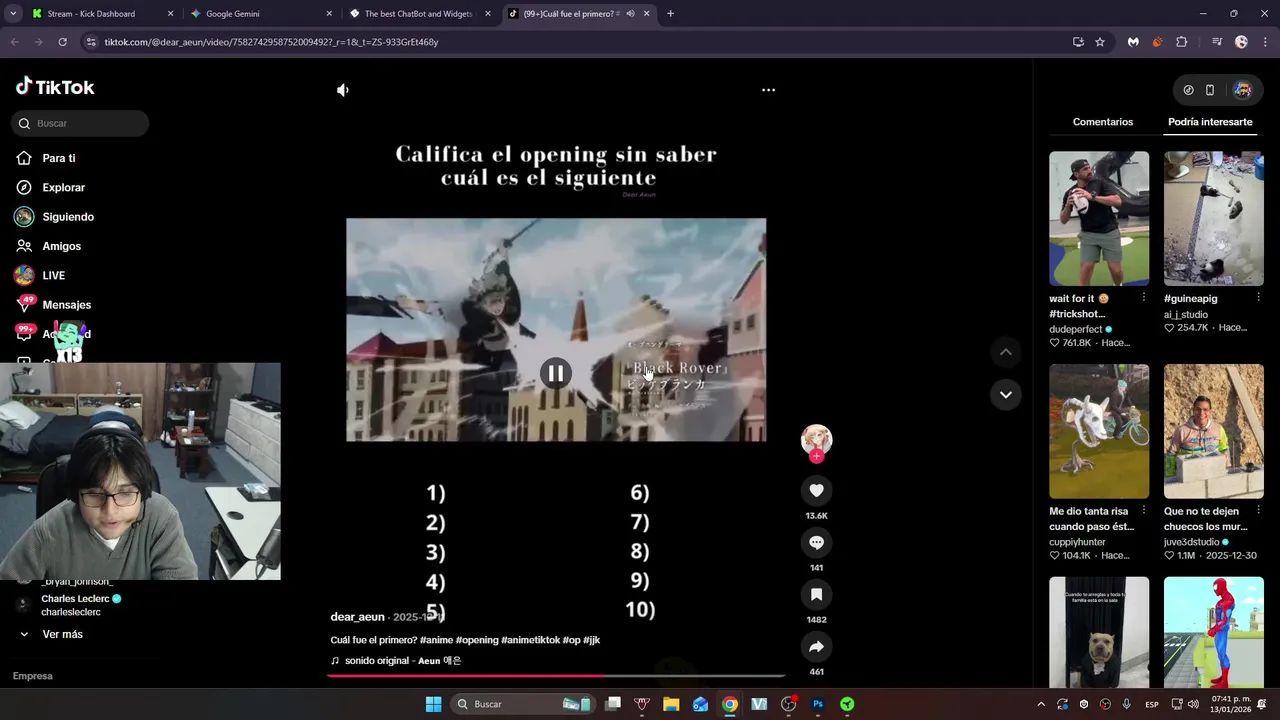Bookmark this page with the star icon

coord(1100,42)
